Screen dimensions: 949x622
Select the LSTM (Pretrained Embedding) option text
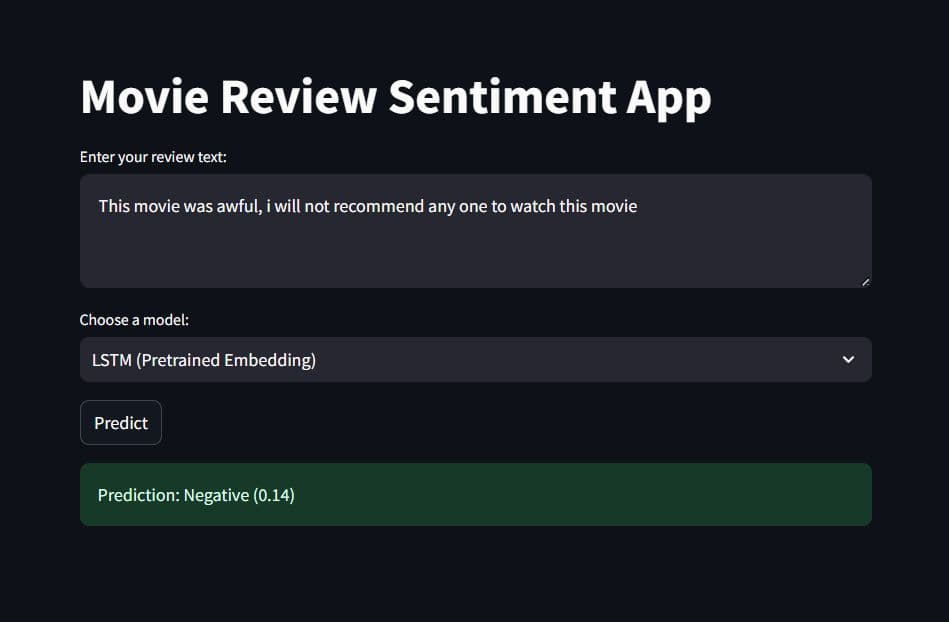[x=205, y=359]
